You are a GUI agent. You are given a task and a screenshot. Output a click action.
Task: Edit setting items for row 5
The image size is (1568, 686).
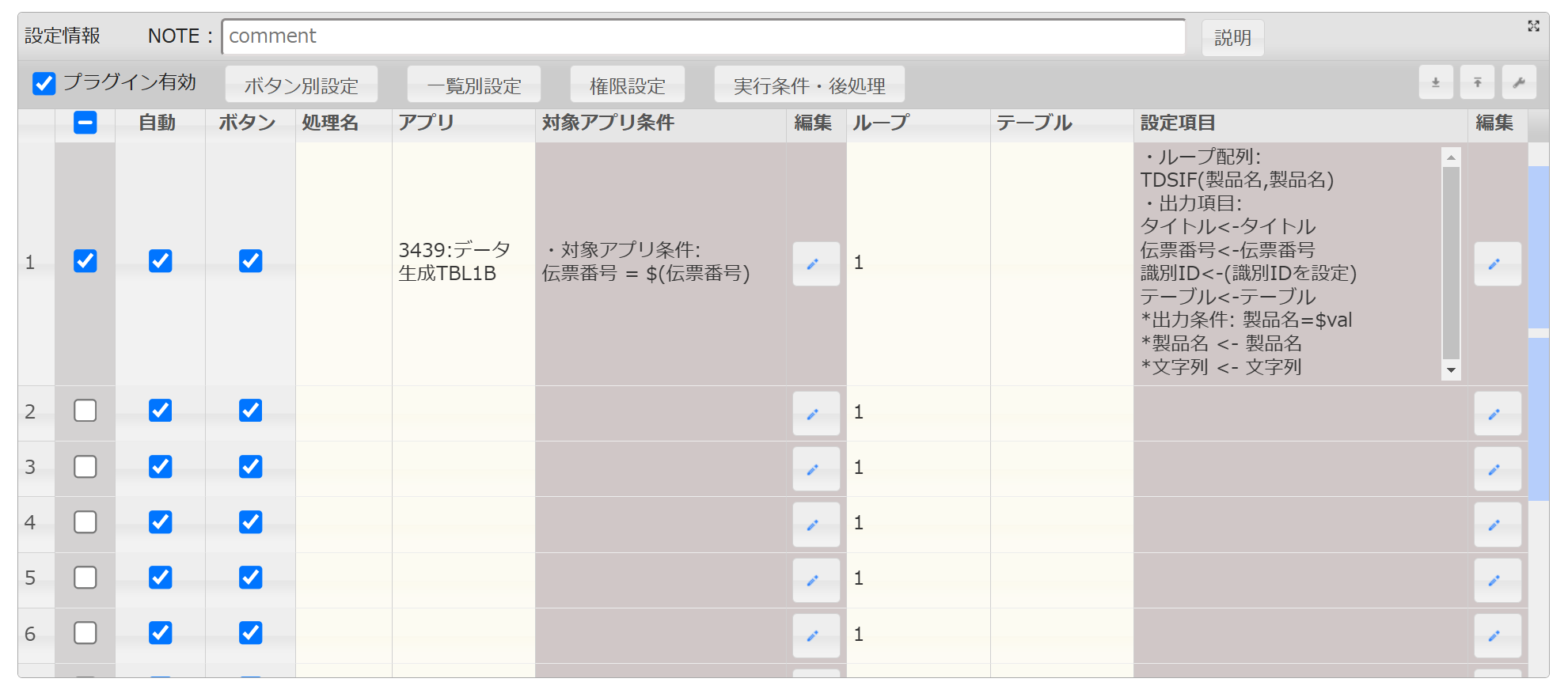coord(1498,580)
